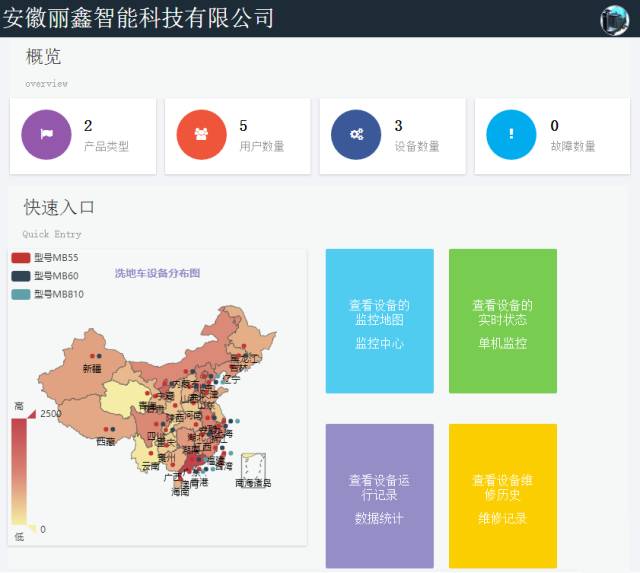The width and height of the screenshot is (640, 573).
Task: Open the 数据统计 run records tile
Action: pos(379,496)
